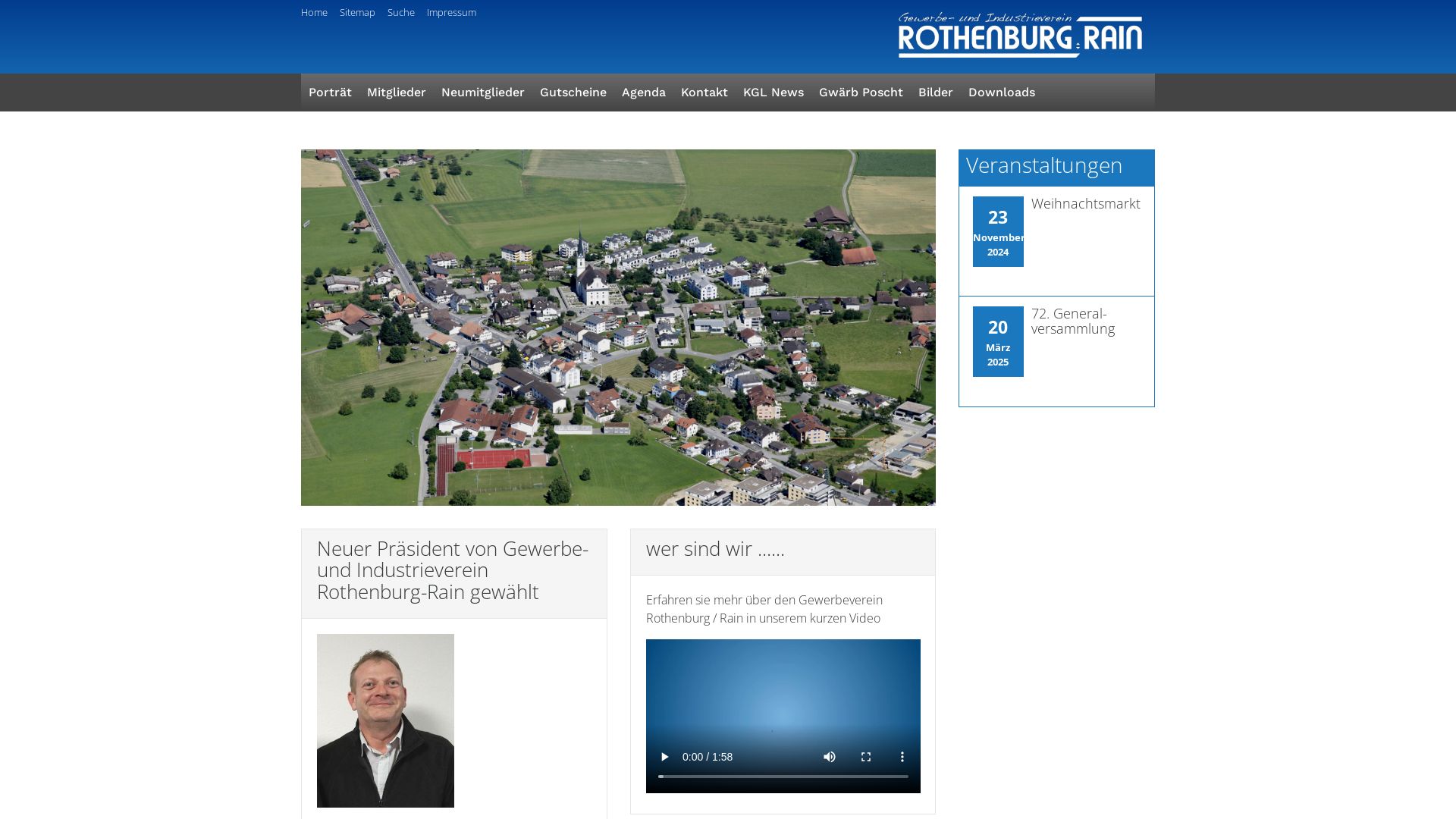Click the Veranstaltungen heading
1456x819 pixels.
pyautogui.click(x=1044, y=165)
